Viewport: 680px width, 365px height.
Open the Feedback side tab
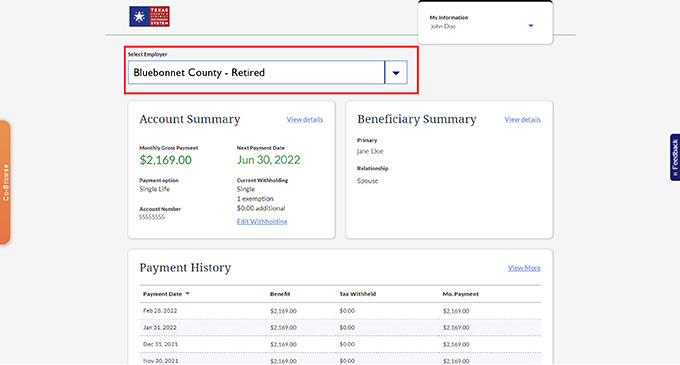[675, 157]
